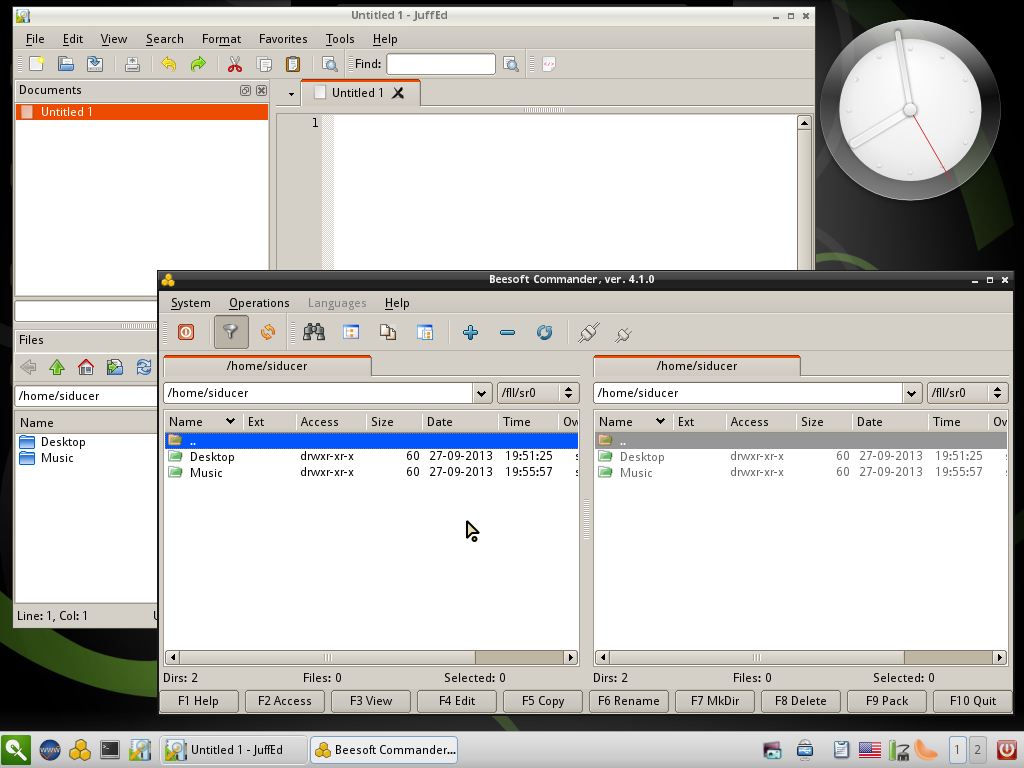
Task: Open the Help menu in Beesoft Commander
Action: coord(397,303)
